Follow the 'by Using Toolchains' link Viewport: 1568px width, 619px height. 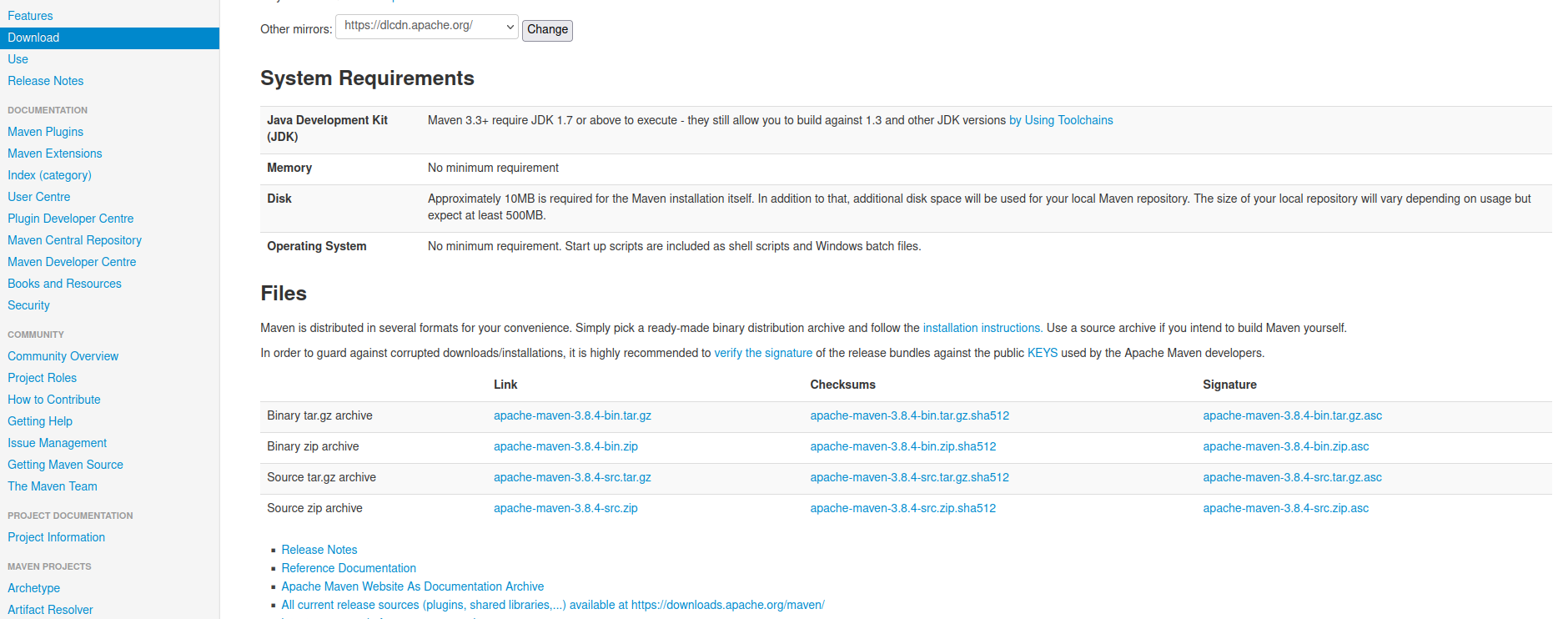[1061, 120]
